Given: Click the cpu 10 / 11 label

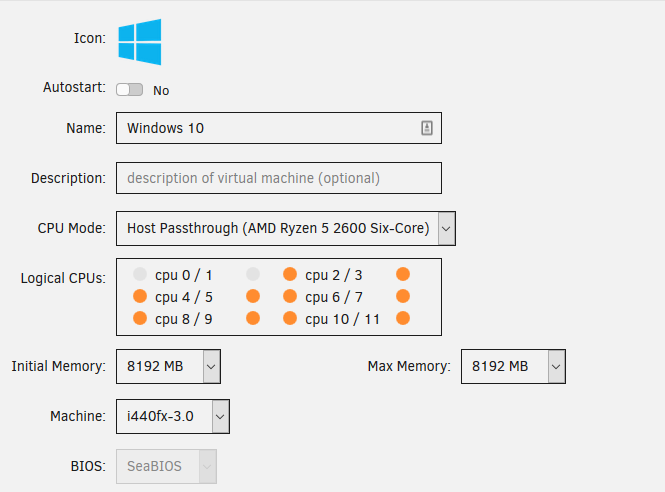Looking at the screenshot, I should point(342,319).
